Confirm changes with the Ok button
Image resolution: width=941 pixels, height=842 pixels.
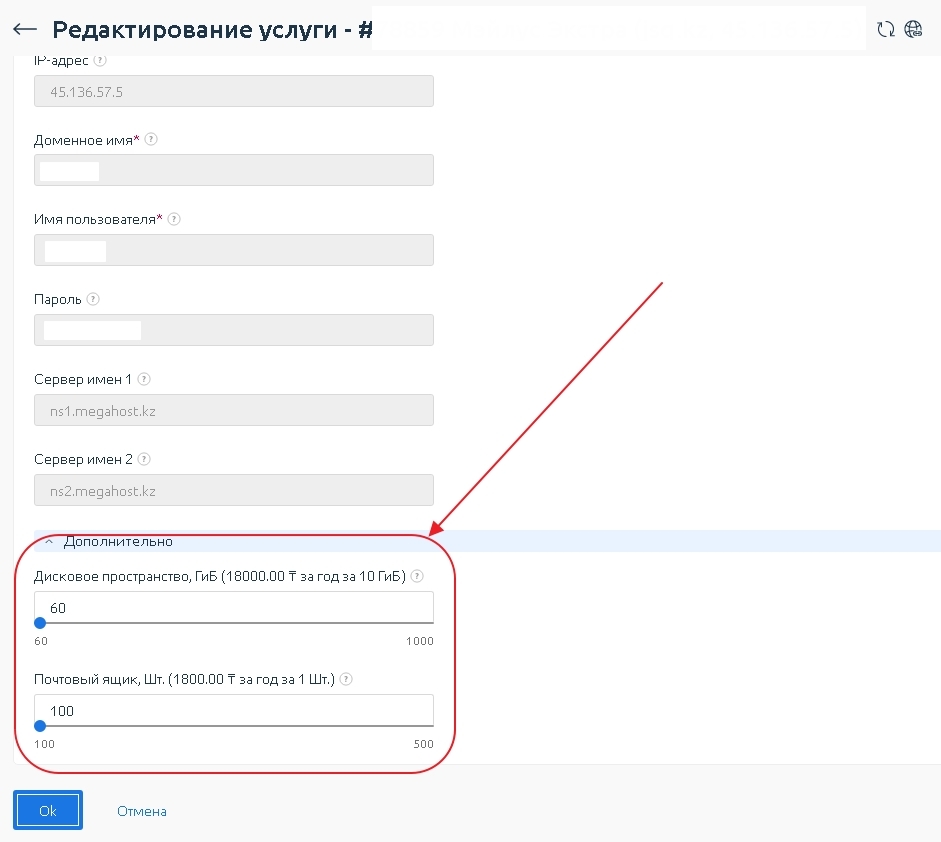point(48,810)
